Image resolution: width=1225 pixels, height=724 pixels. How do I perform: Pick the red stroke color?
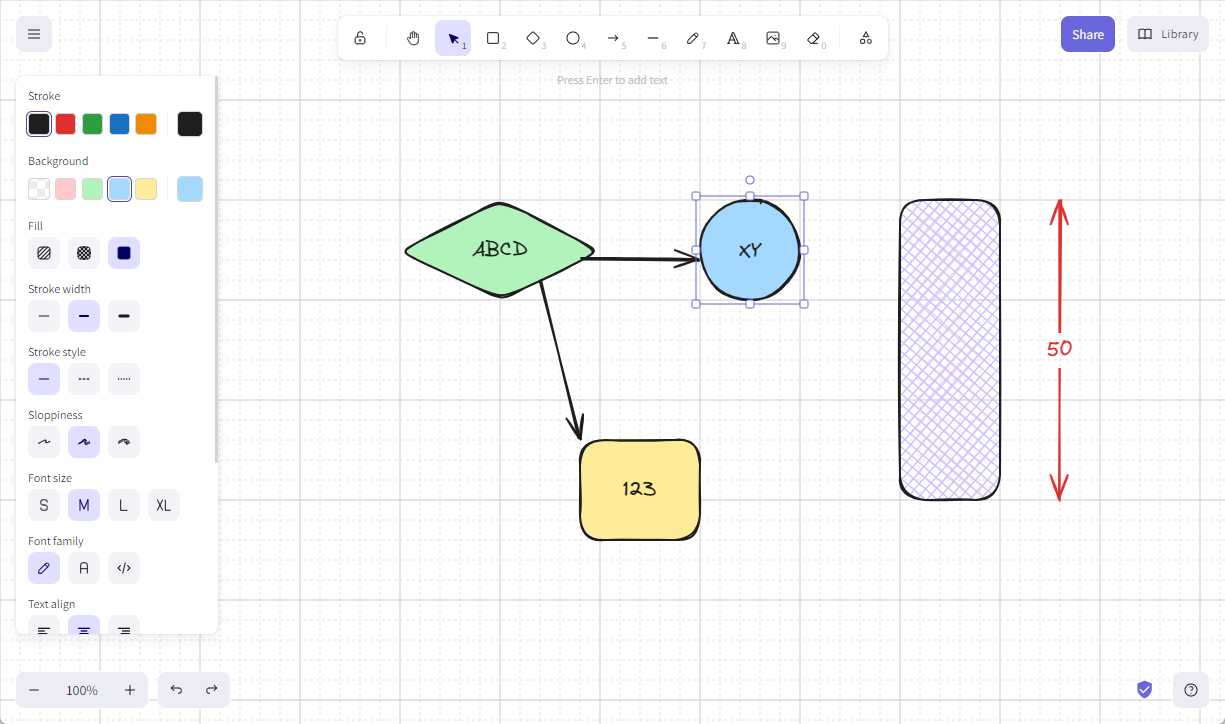coord(65,124)
